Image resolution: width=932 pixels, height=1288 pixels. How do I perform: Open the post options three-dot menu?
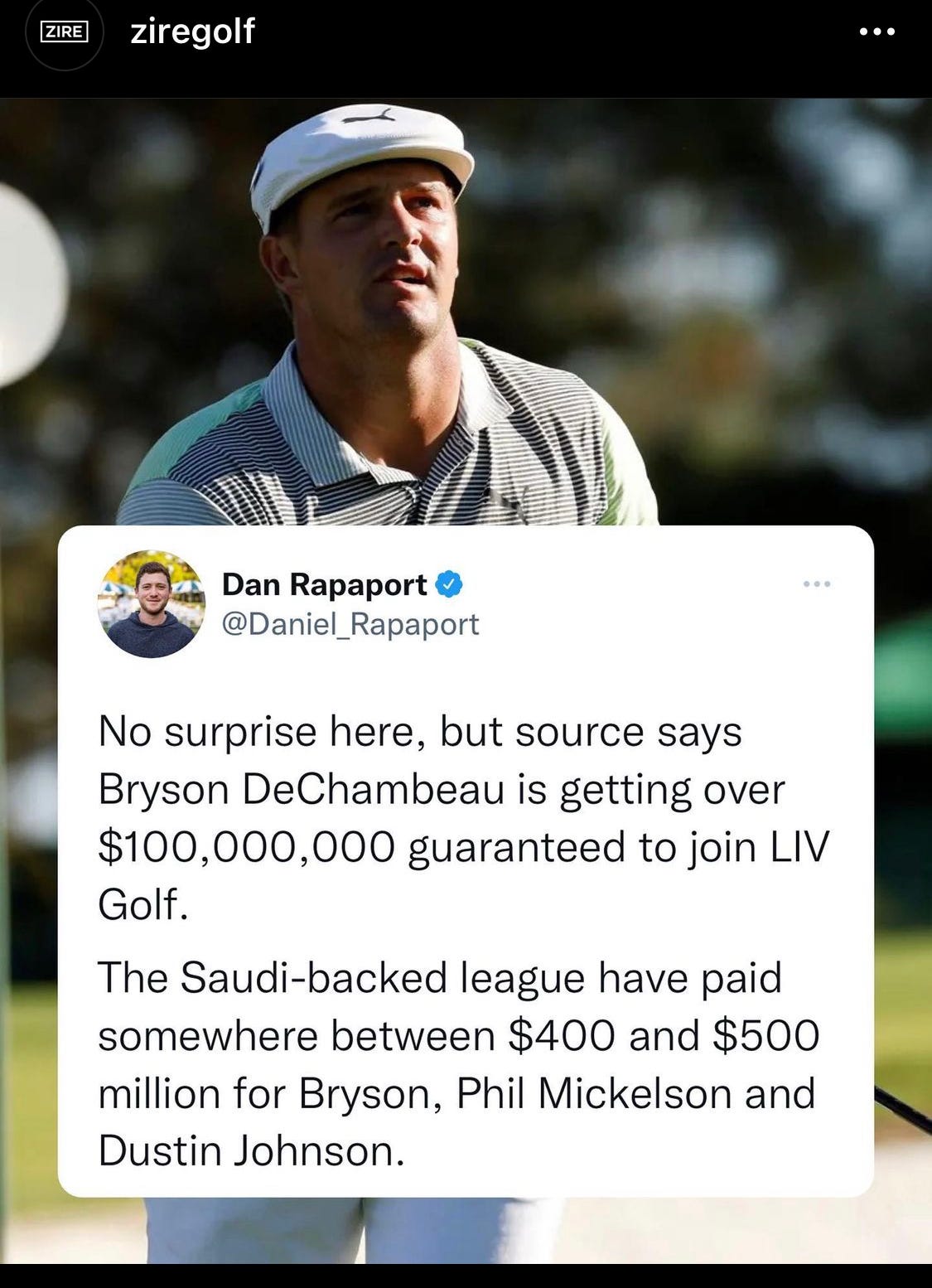(877, 31)
